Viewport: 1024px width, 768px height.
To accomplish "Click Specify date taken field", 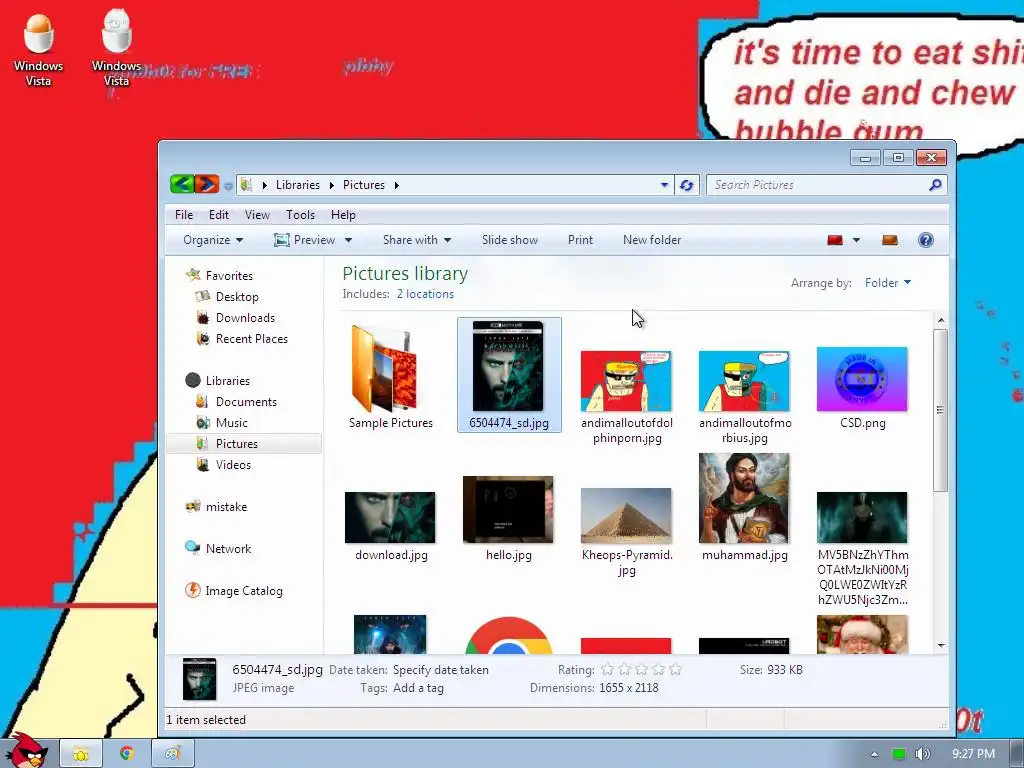I will (x=441, y=670).
